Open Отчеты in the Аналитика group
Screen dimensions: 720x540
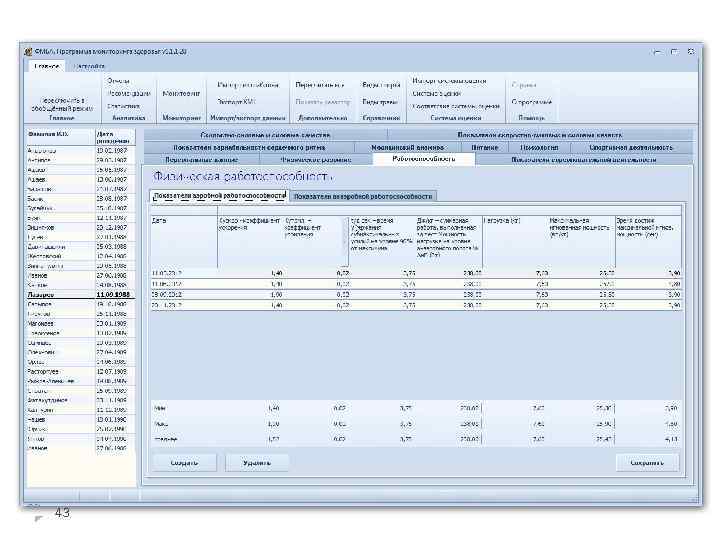coord(118,81)
